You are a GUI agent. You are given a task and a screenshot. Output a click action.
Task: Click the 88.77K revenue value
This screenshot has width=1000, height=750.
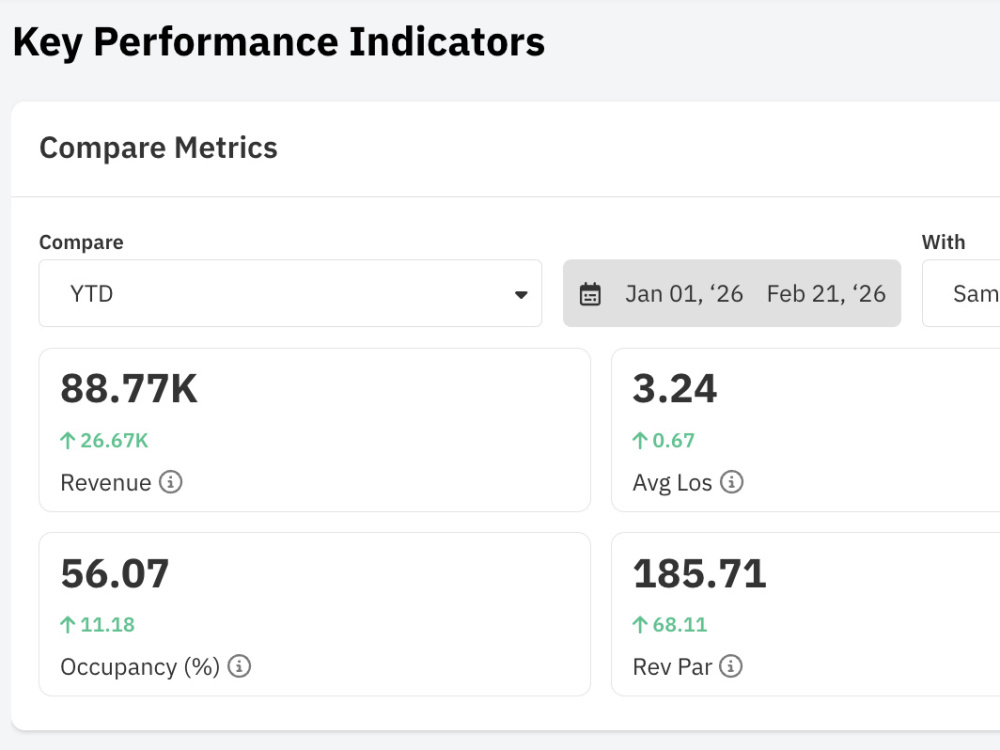click(x=129, y=388)
